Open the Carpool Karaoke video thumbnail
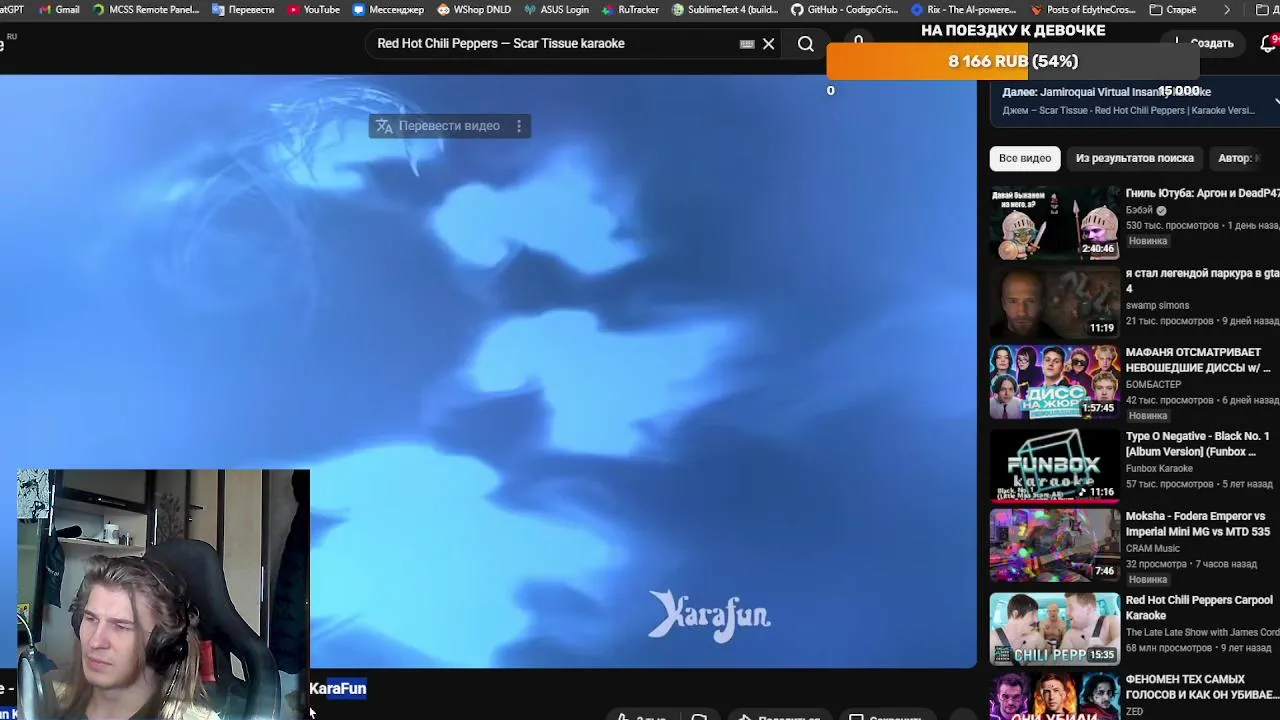1280x720 pixels. point(1055,629)
